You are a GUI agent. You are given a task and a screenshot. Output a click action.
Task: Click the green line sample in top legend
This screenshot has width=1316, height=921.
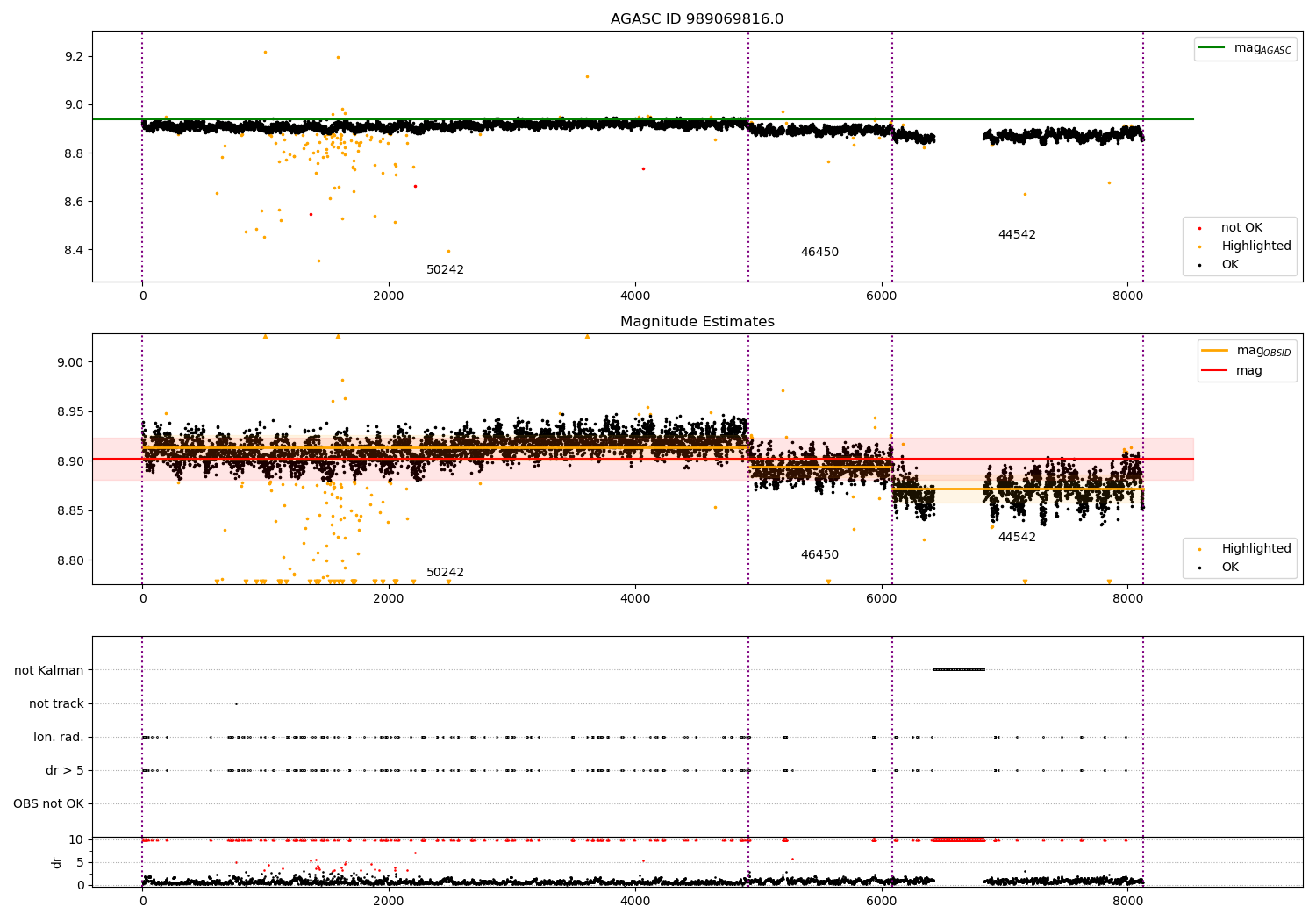coord(1212,47)
